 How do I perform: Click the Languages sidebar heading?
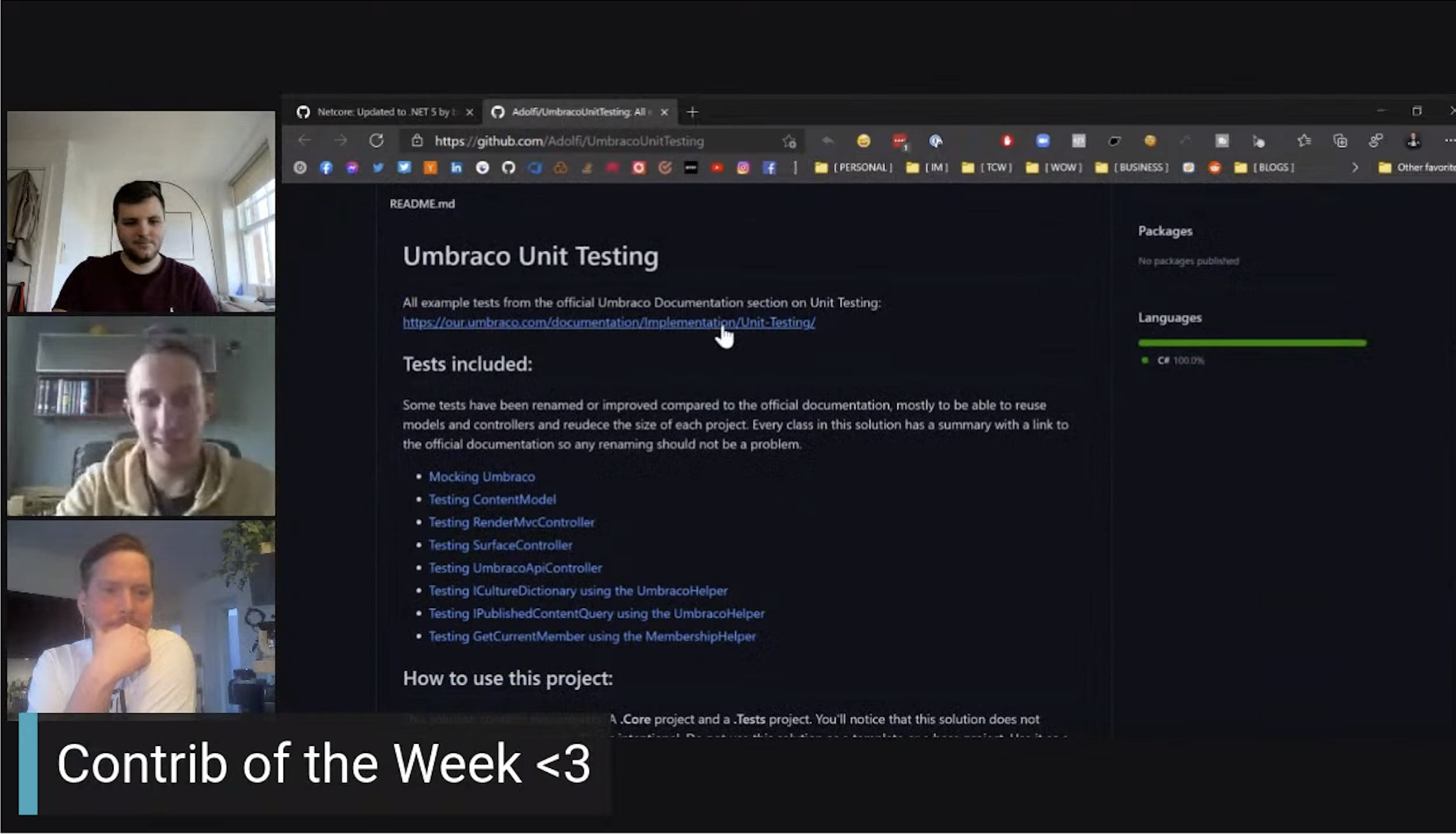pyautogui.click(x=1170, y=318)
